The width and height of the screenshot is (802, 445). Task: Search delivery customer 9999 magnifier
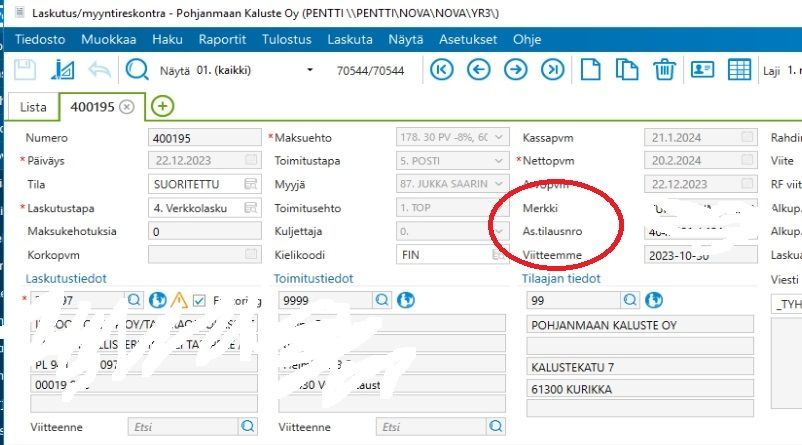tap(382, 300)
